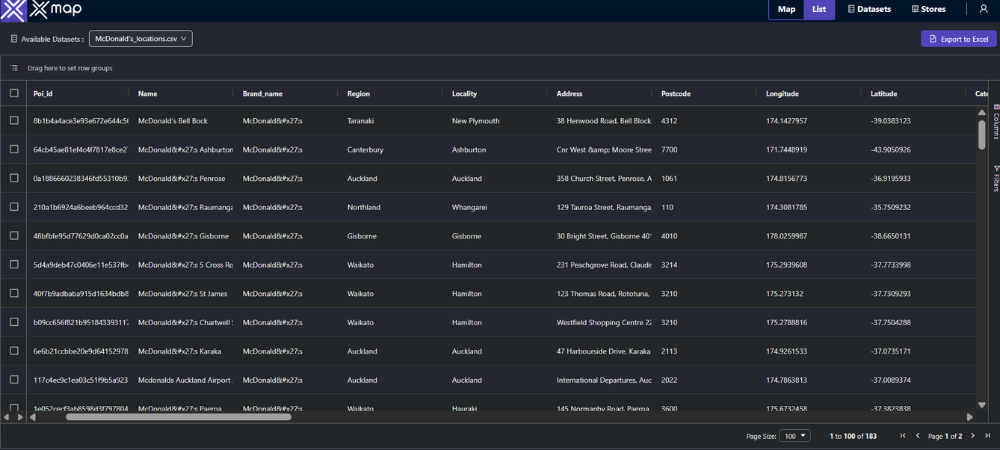Sort by the Poi_id column header
1000x450 pixels.
coord(43,94)
